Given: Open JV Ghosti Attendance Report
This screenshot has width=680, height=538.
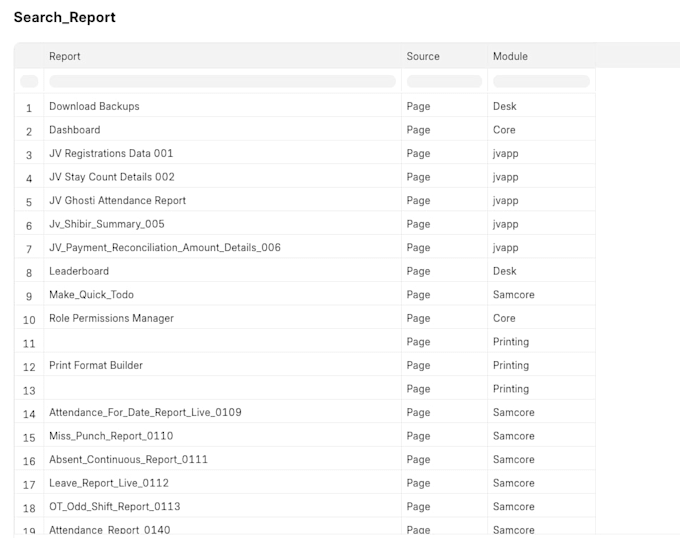Looking at the screenshot, I should pos(117,200).
